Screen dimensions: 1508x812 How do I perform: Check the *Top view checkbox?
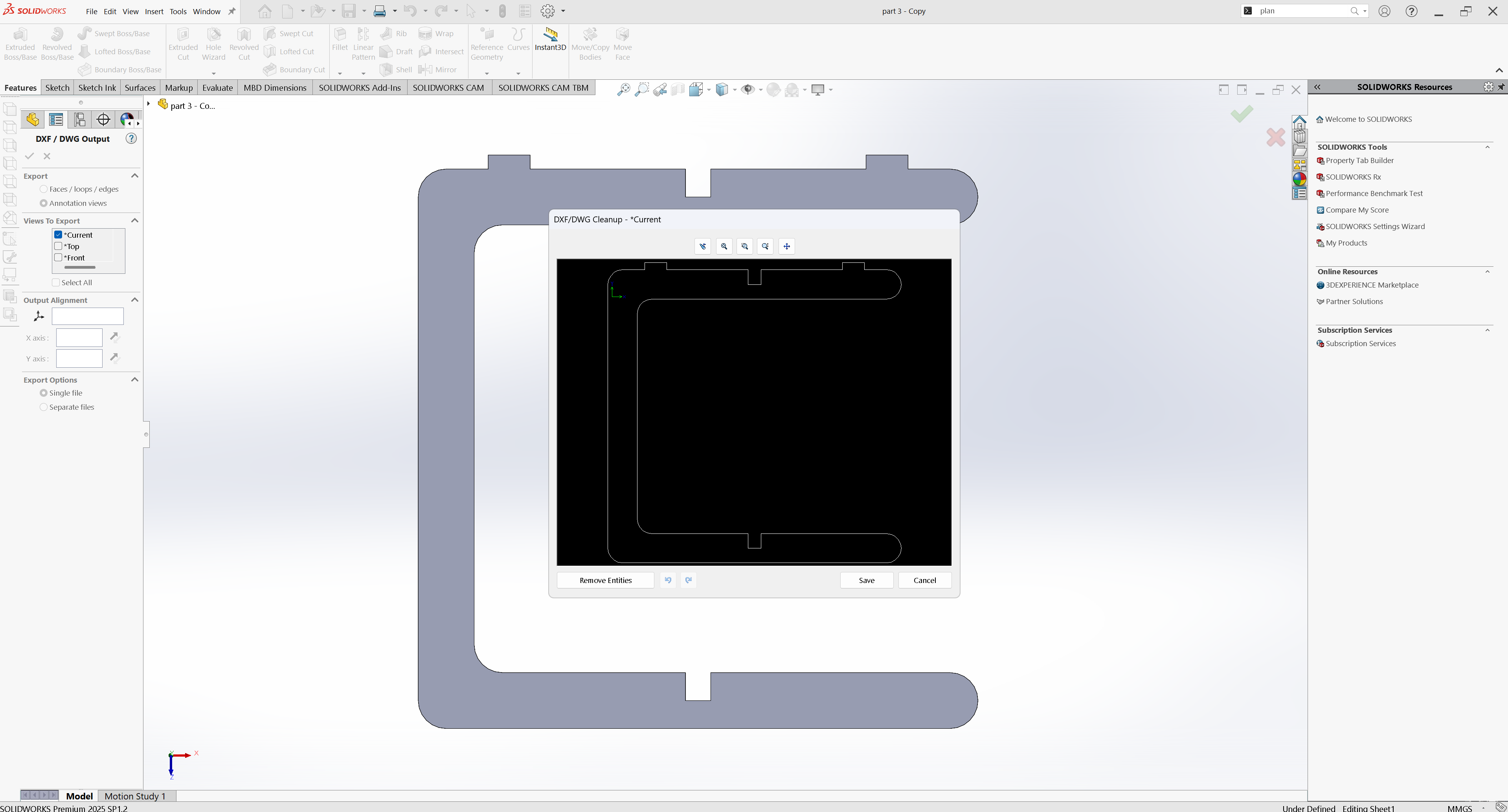[59, 246]
